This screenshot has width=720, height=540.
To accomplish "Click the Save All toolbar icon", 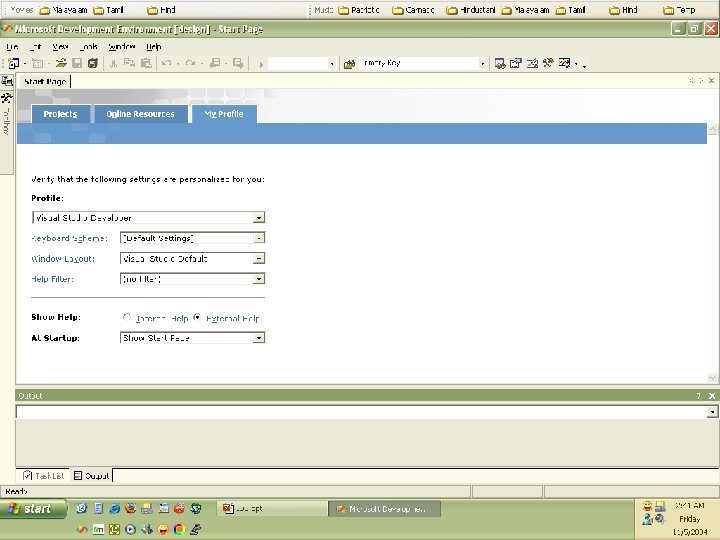I will click(x=93, y=63).
